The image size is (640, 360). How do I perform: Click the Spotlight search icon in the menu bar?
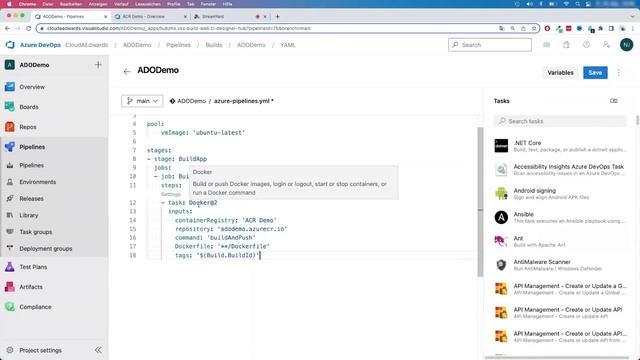(x=578, y=4)
